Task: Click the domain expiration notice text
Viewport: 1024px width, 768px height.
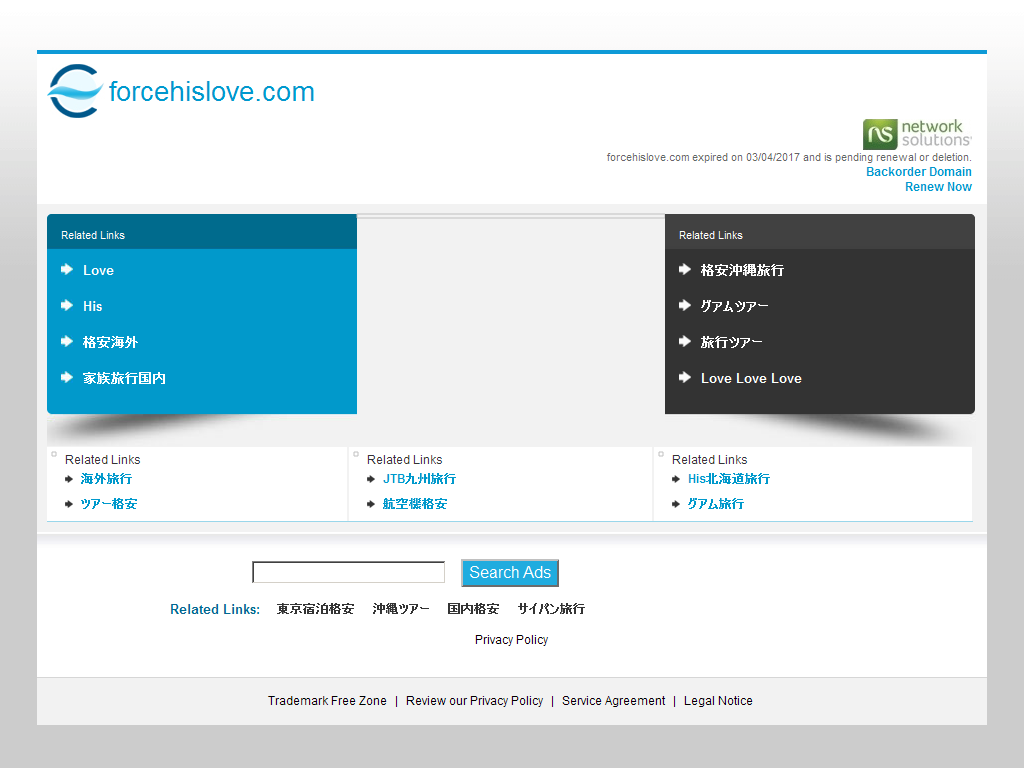Action: point(789,157)
